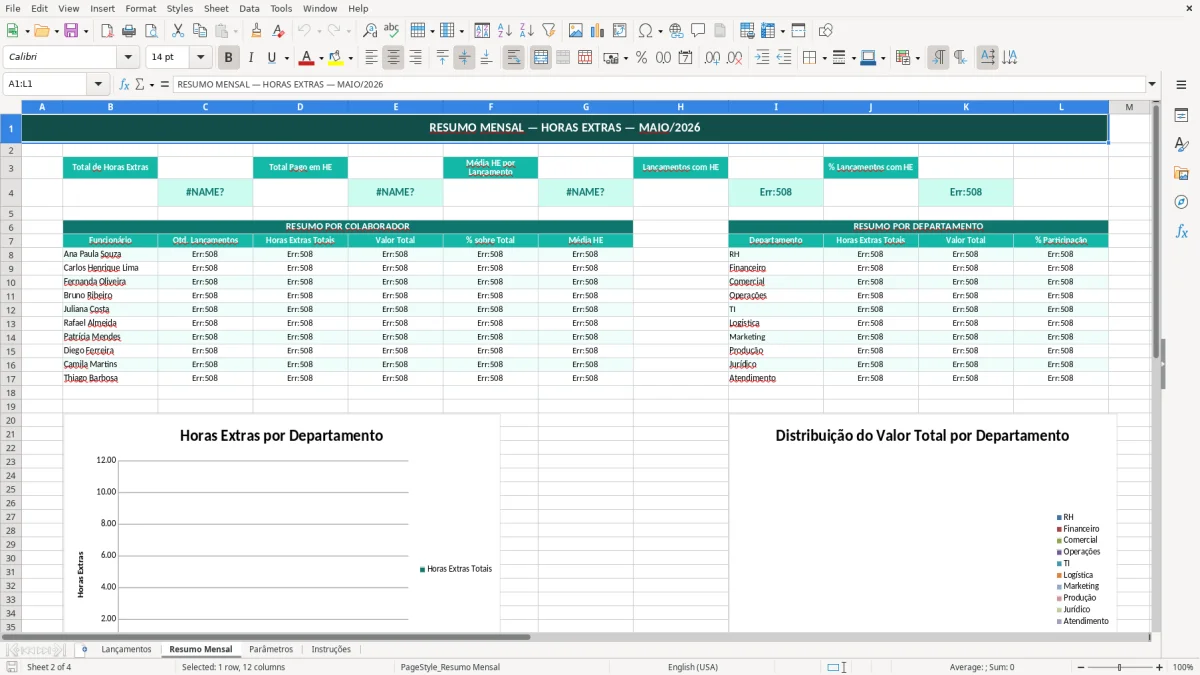Open the Draw Functions shapes icon

click(x=826, y=31)
